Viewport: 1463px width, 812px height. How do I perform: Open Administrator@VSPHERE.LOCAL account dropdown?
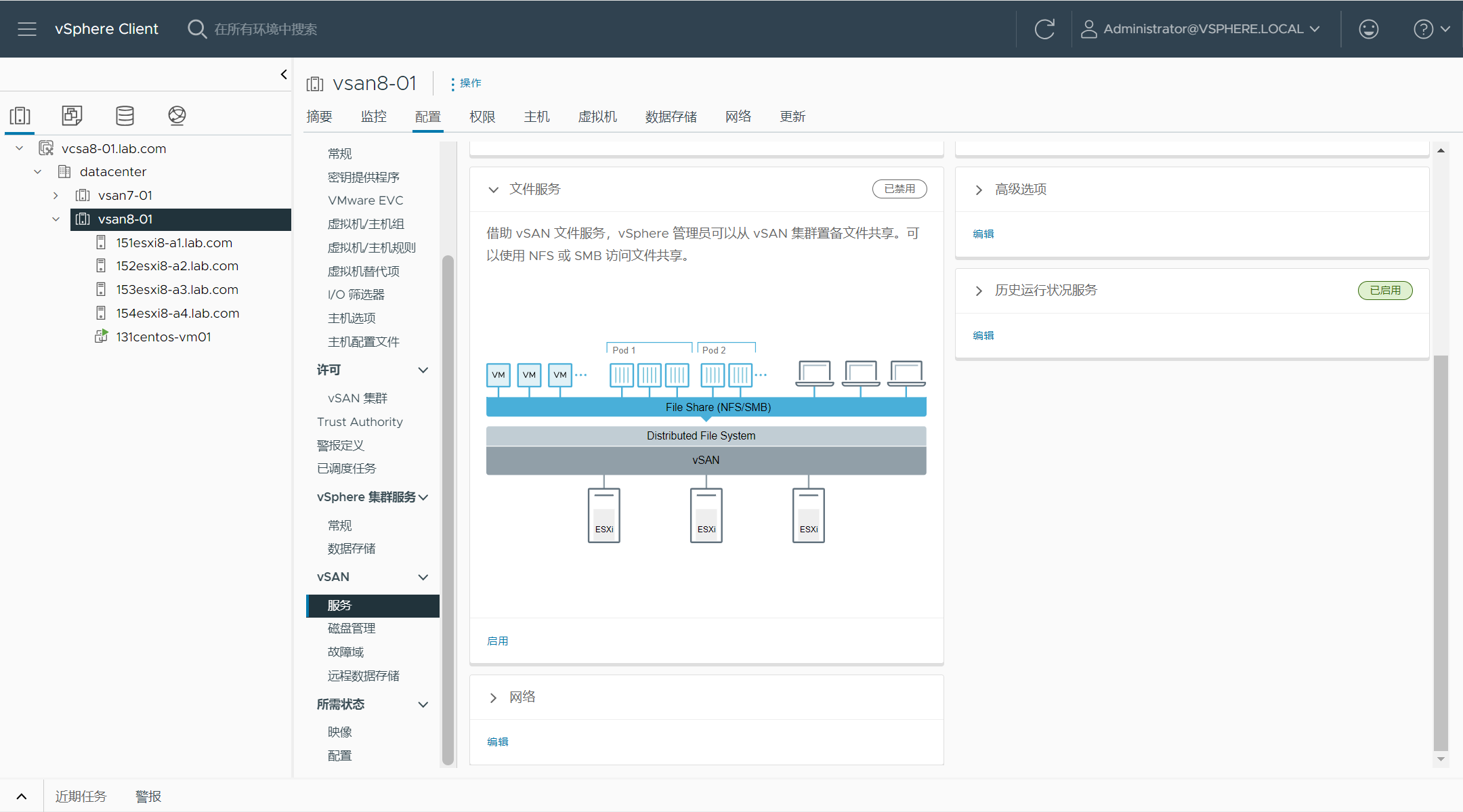(x=1212, y=29)
